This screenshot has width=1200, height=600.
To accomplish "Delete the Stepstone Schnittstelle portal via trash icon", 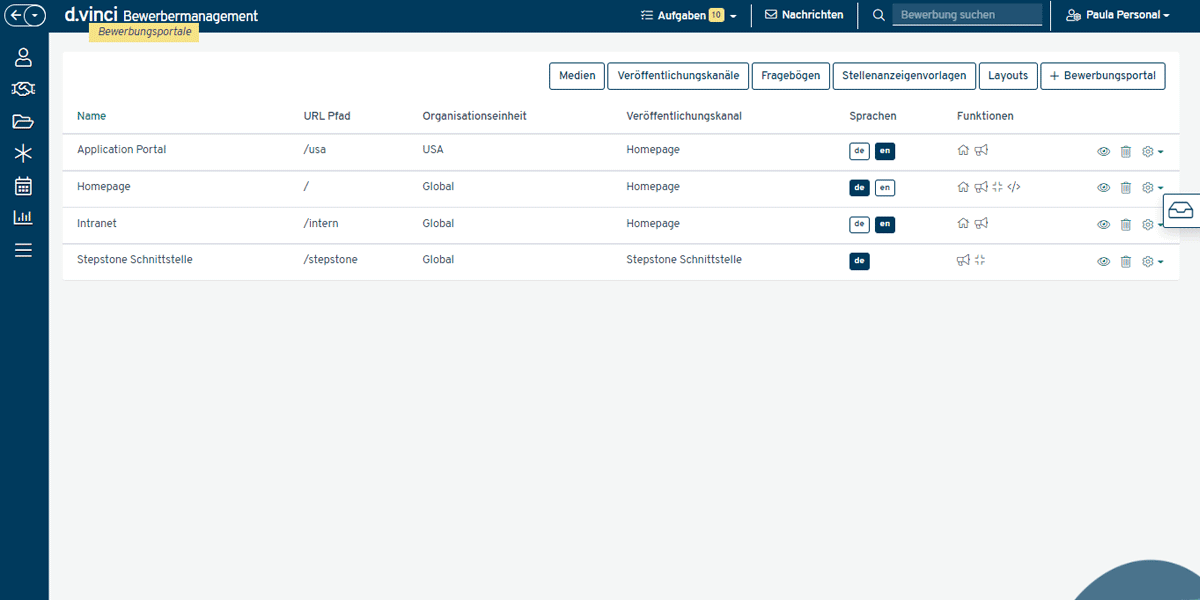I will (x=1125, y=261).
